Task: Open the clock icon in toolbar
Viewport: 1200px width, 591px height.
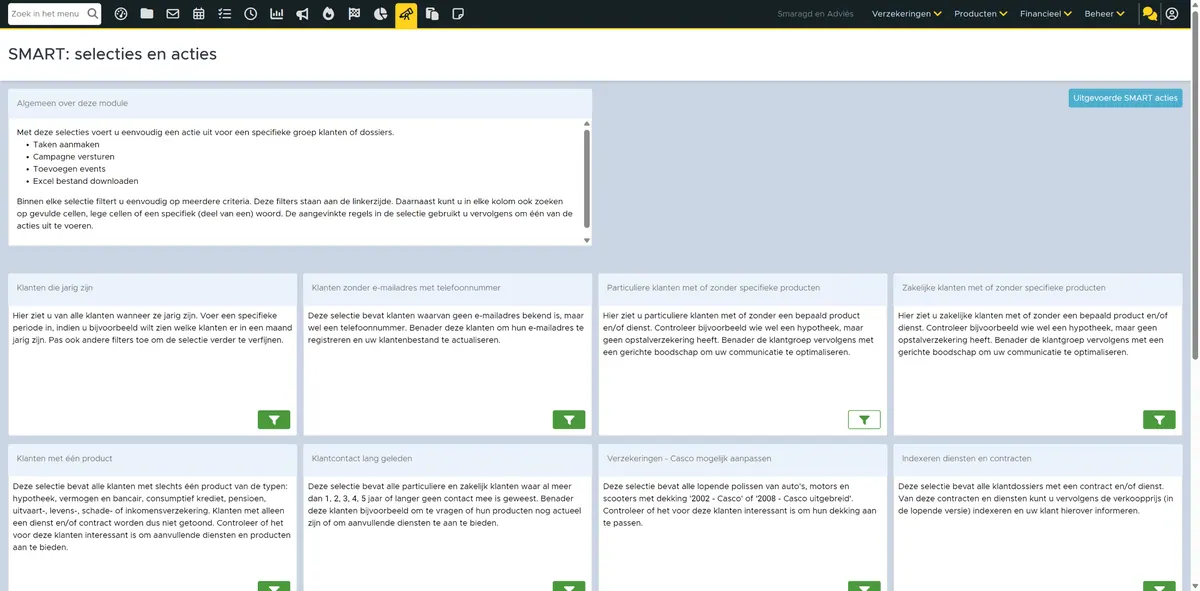Action: [x=250, y=14]
